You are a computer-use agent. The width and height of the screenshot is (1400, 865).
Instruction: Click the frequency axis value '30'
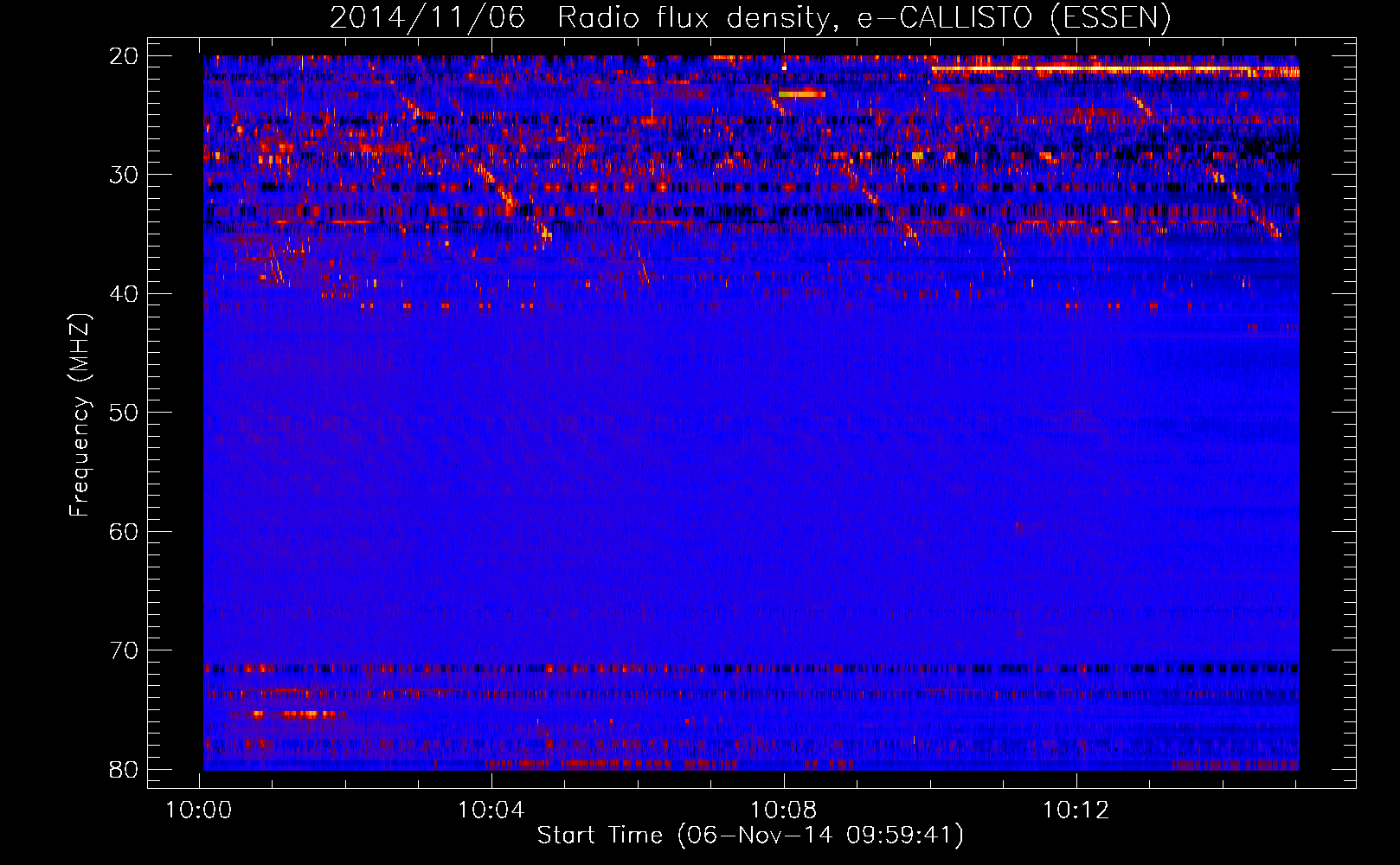click(125, 175)
